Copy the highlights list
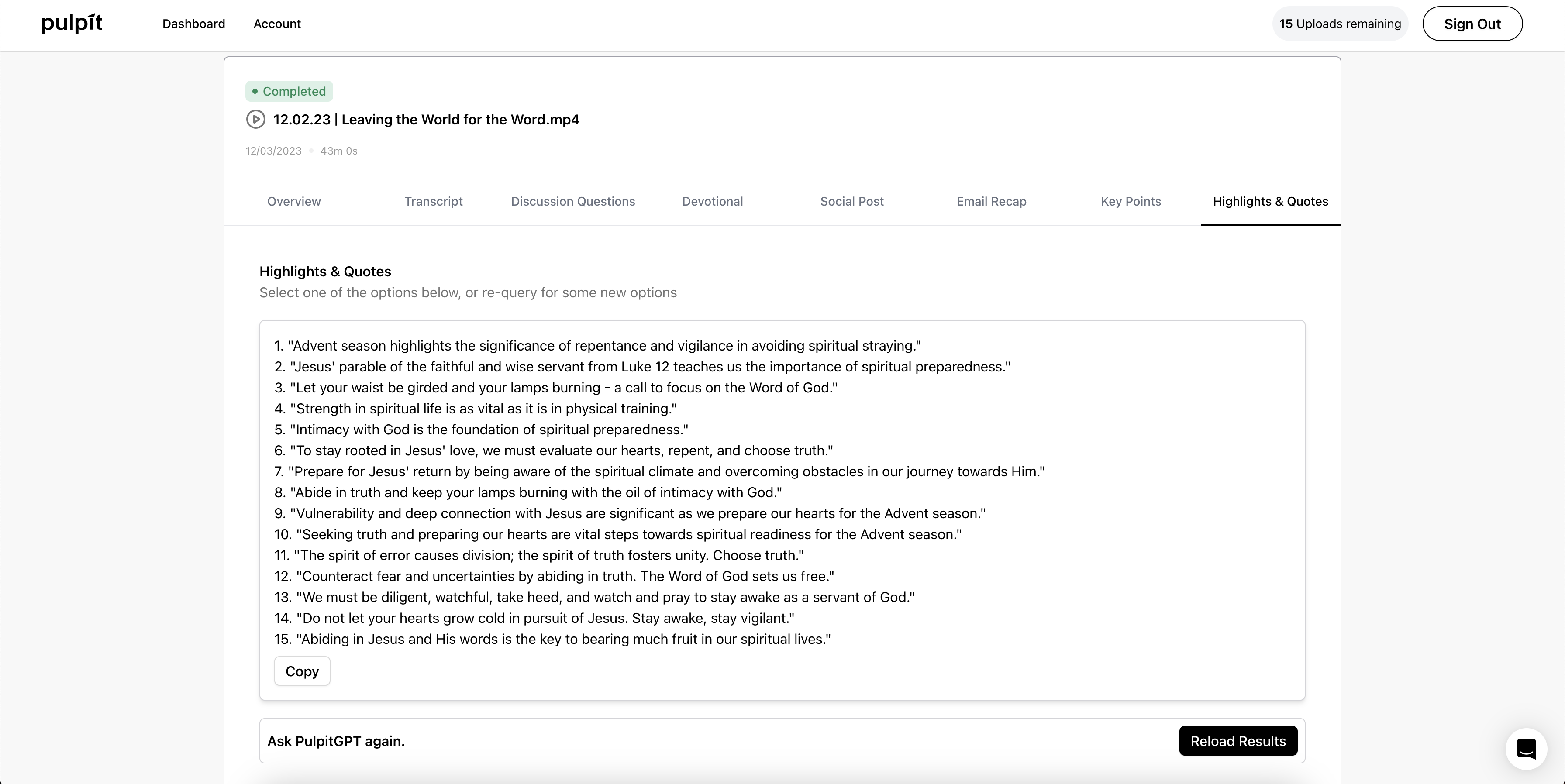The image size is (1565, 784). click(x=302, y=671)
